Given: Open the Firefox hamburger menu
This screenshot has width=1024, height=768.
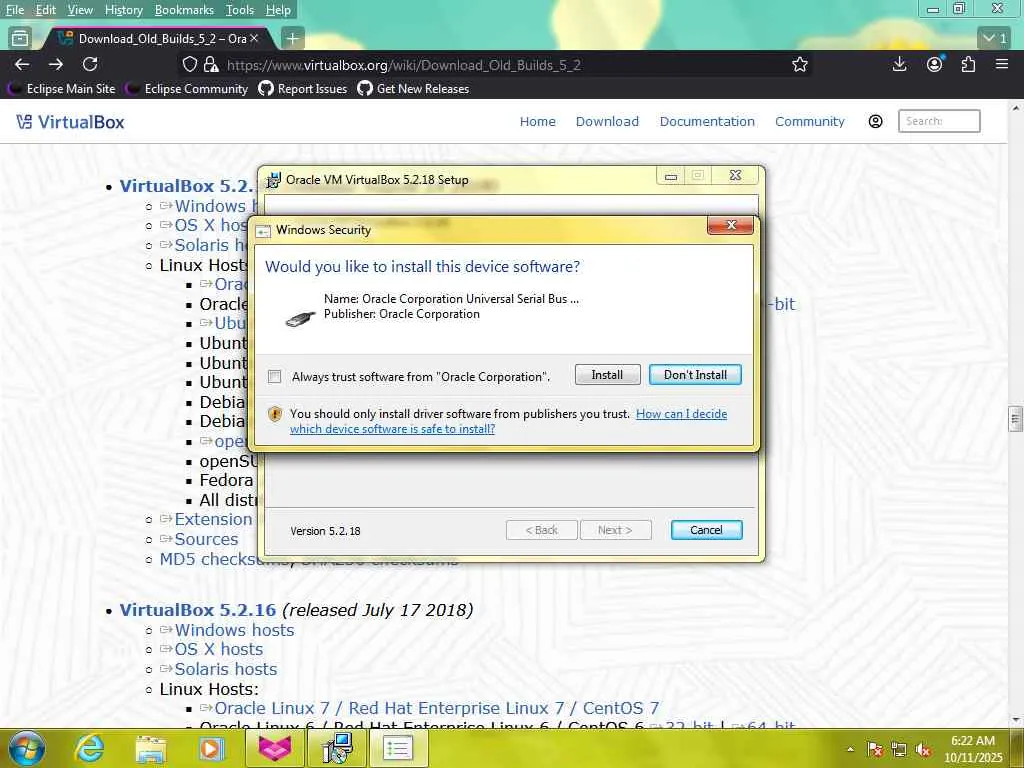Looking at the screenshot, I should 1002,64.
